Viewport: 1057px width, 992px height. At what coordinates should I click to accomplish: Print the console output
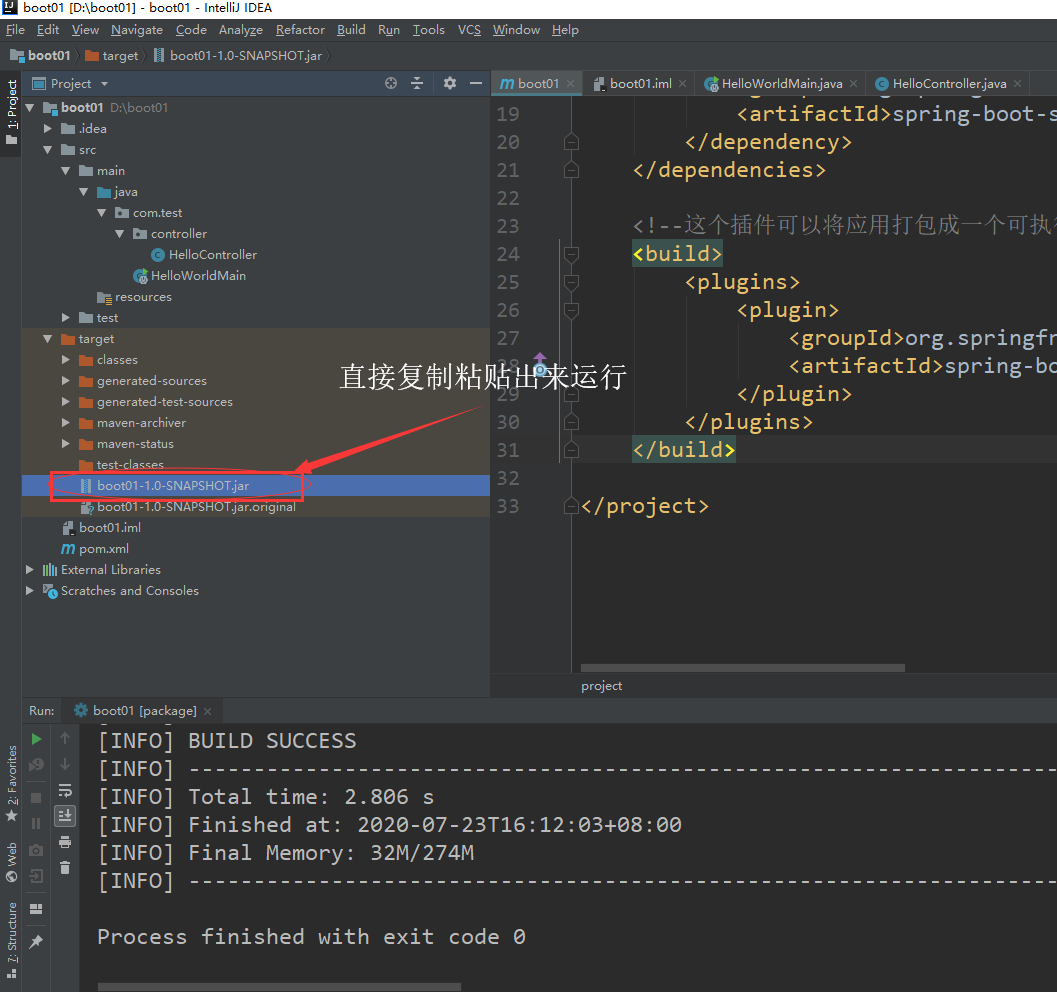(65, 842)
